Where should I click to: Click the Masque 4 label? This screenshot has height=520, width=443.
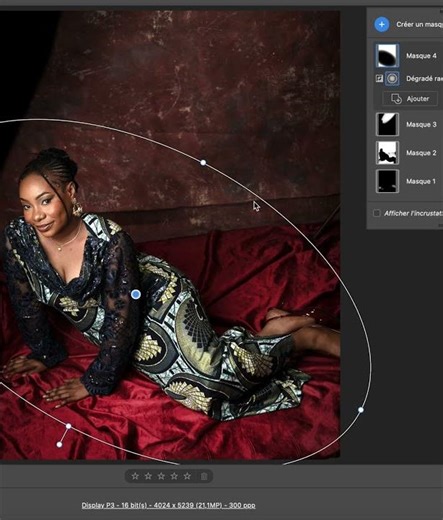[x=421, y=56]
